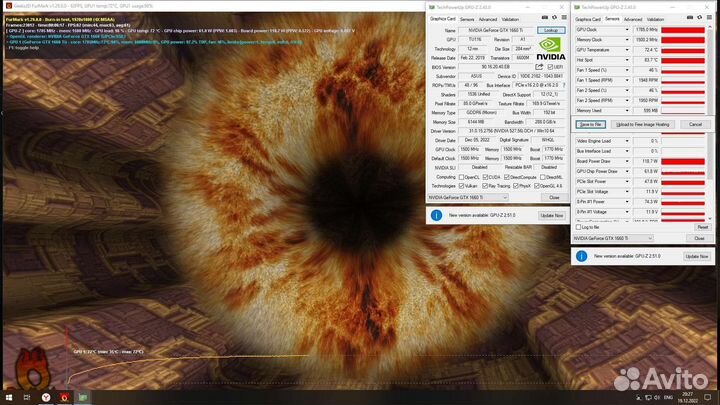Click the NVIDIA logo in GPU-Z
This screenshot has width=720, height=405.
click(551, 49)
